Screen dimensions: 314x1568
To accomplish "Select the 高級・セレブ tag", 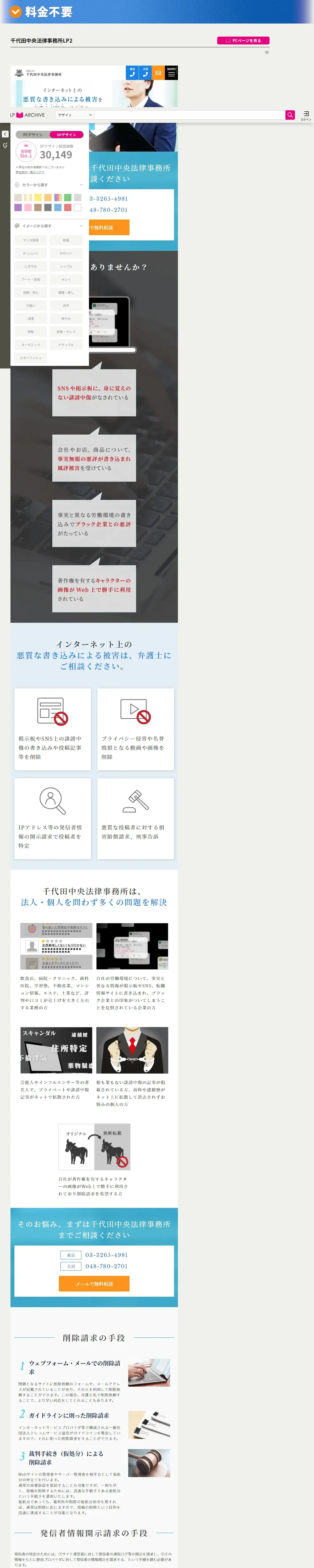I will (x=66, y=332).
